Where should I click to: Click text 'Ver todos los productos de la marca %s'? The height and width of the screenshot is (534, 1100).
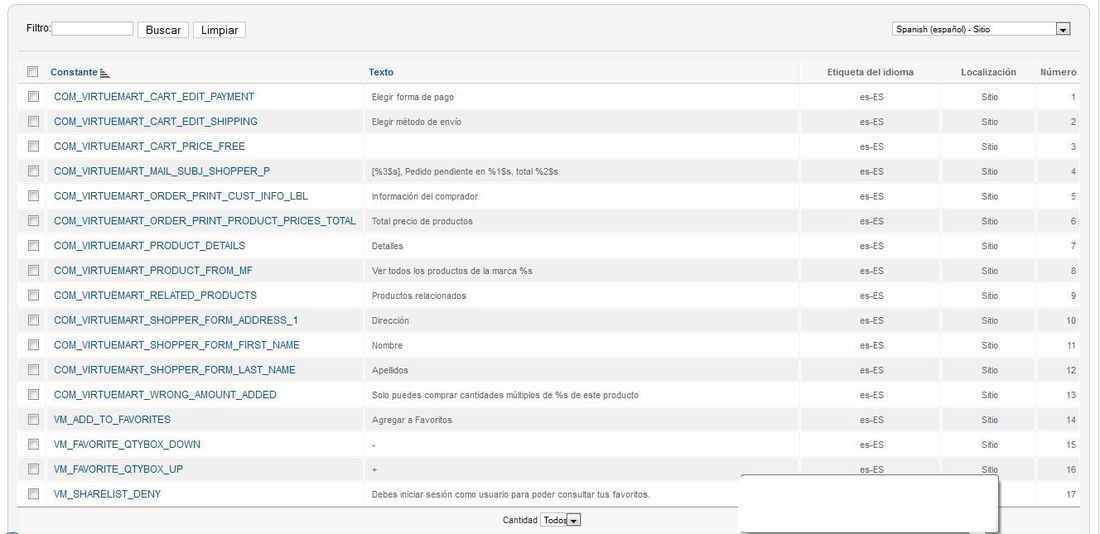click(x=452, y=271)
